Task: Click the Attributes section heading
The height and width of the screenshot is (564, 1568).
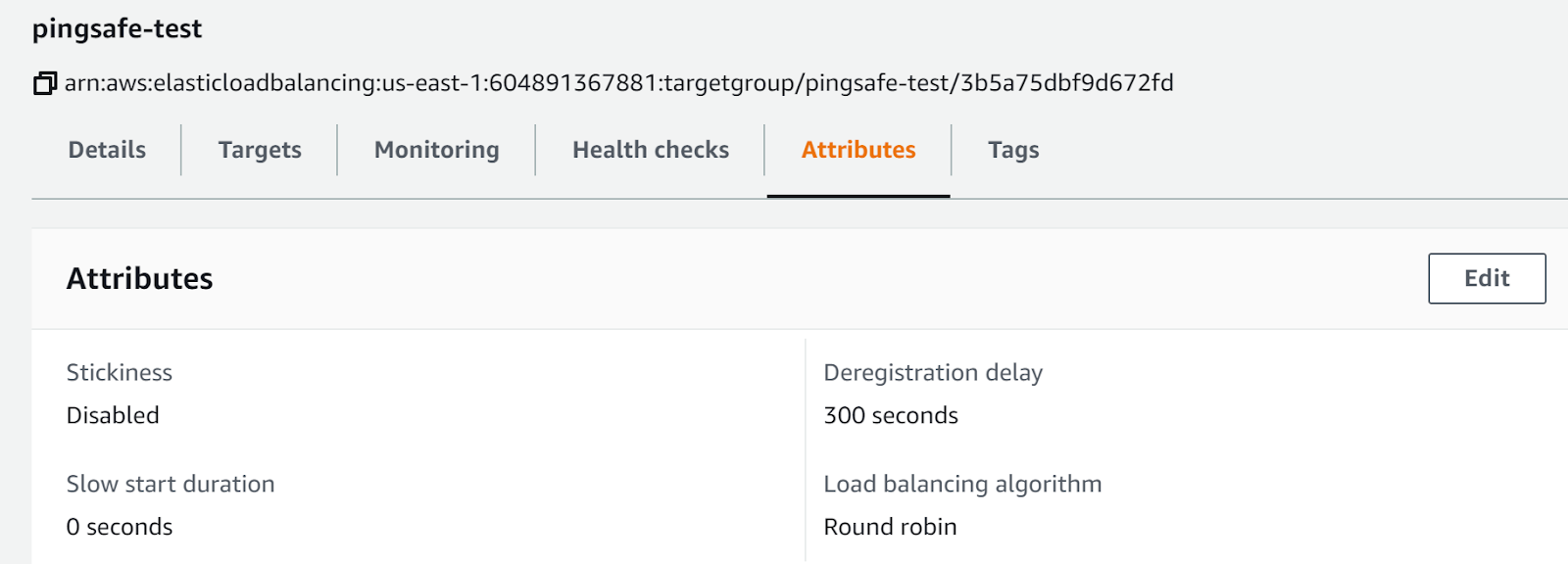Action: point(139,279)
